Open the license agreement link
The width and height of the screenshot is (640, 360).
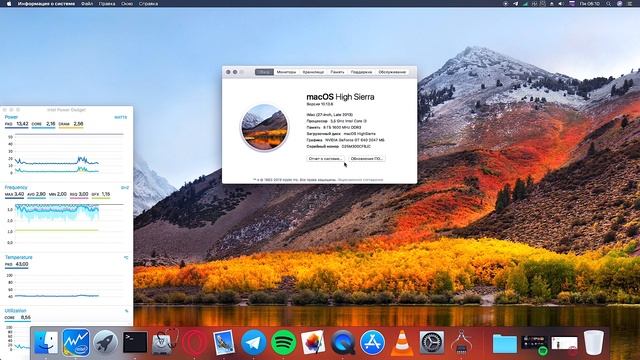coord(360,180)
